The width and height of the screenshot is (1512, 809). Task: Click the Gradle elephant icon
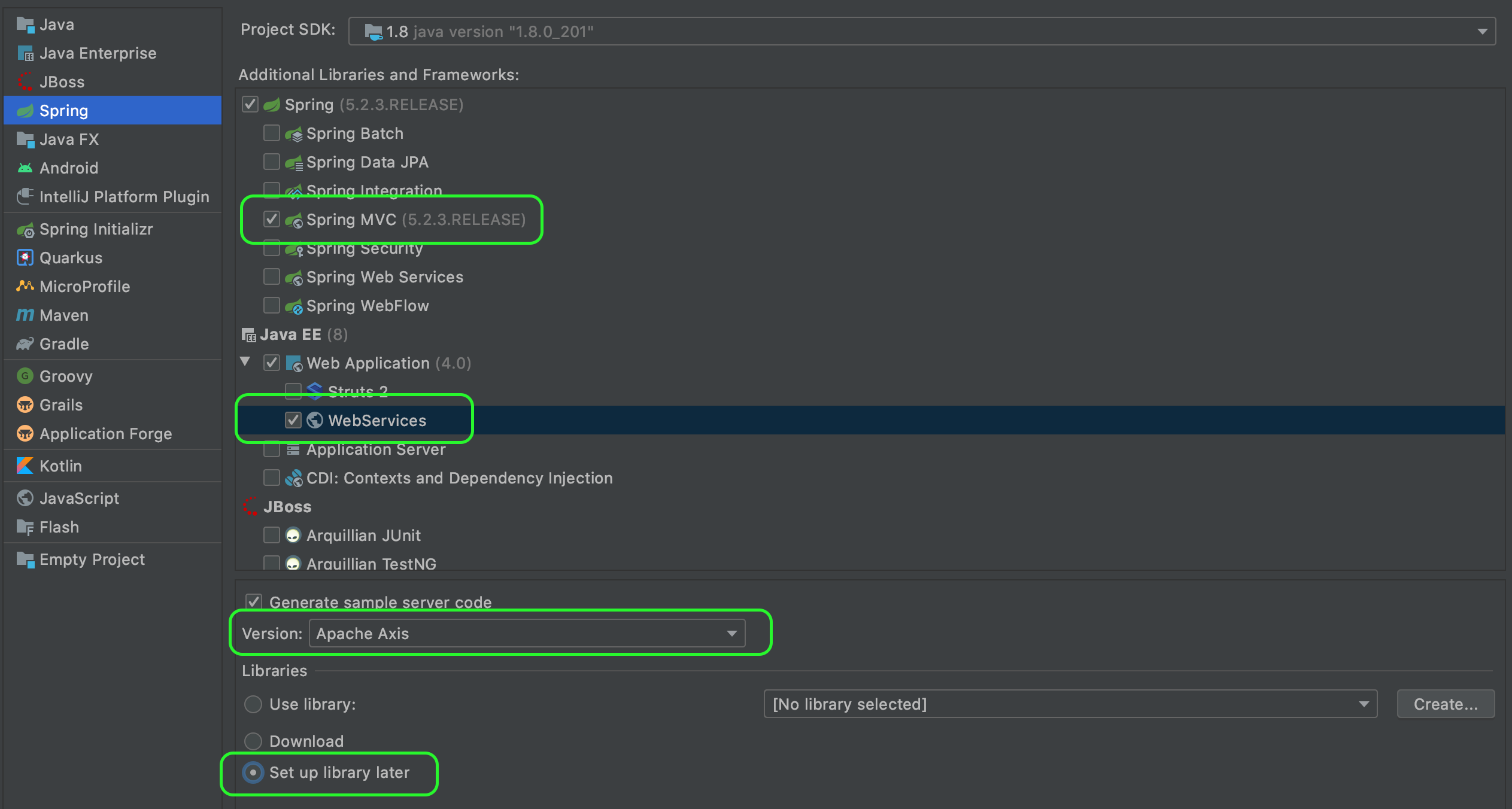click(x=25, y=343)
